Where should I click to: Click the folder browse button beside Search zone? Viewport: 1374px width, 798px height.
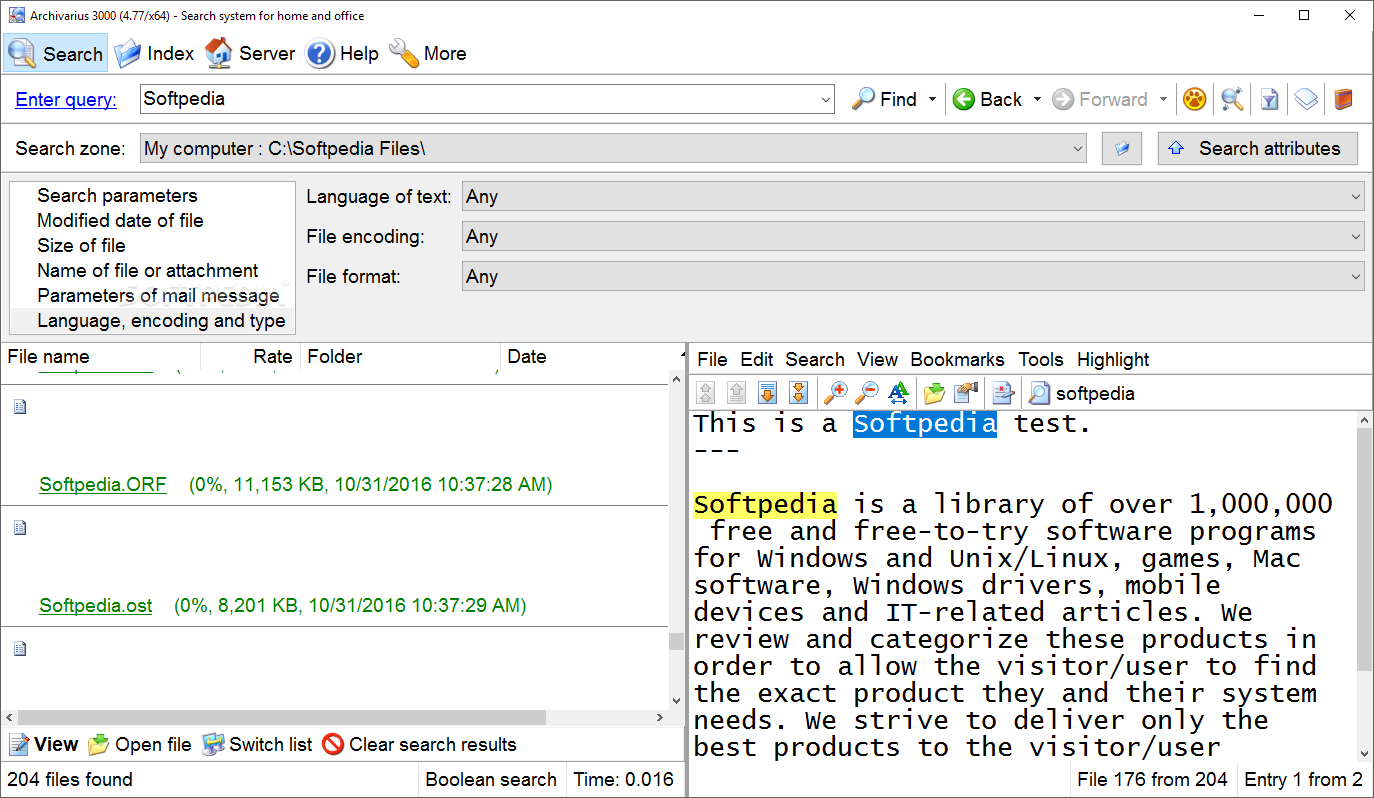point(1122,149)
